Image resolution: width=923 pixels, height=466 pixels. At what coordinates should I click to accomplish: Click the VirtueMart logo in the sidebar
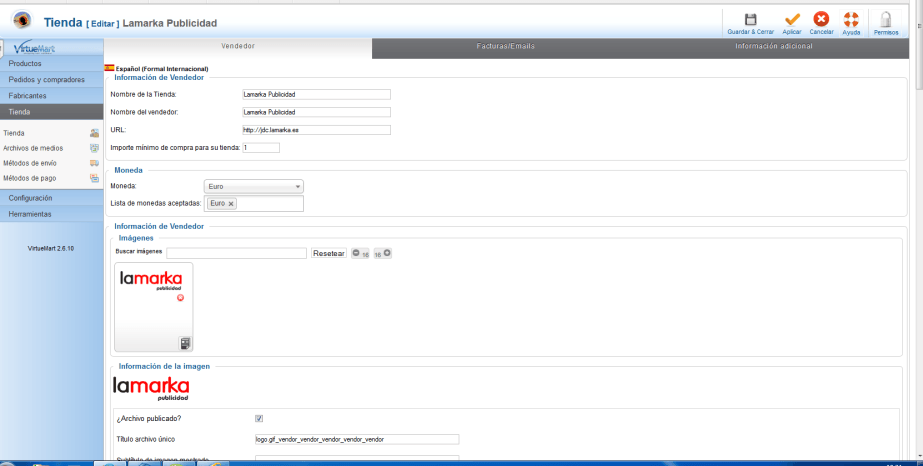coord(35,48)
